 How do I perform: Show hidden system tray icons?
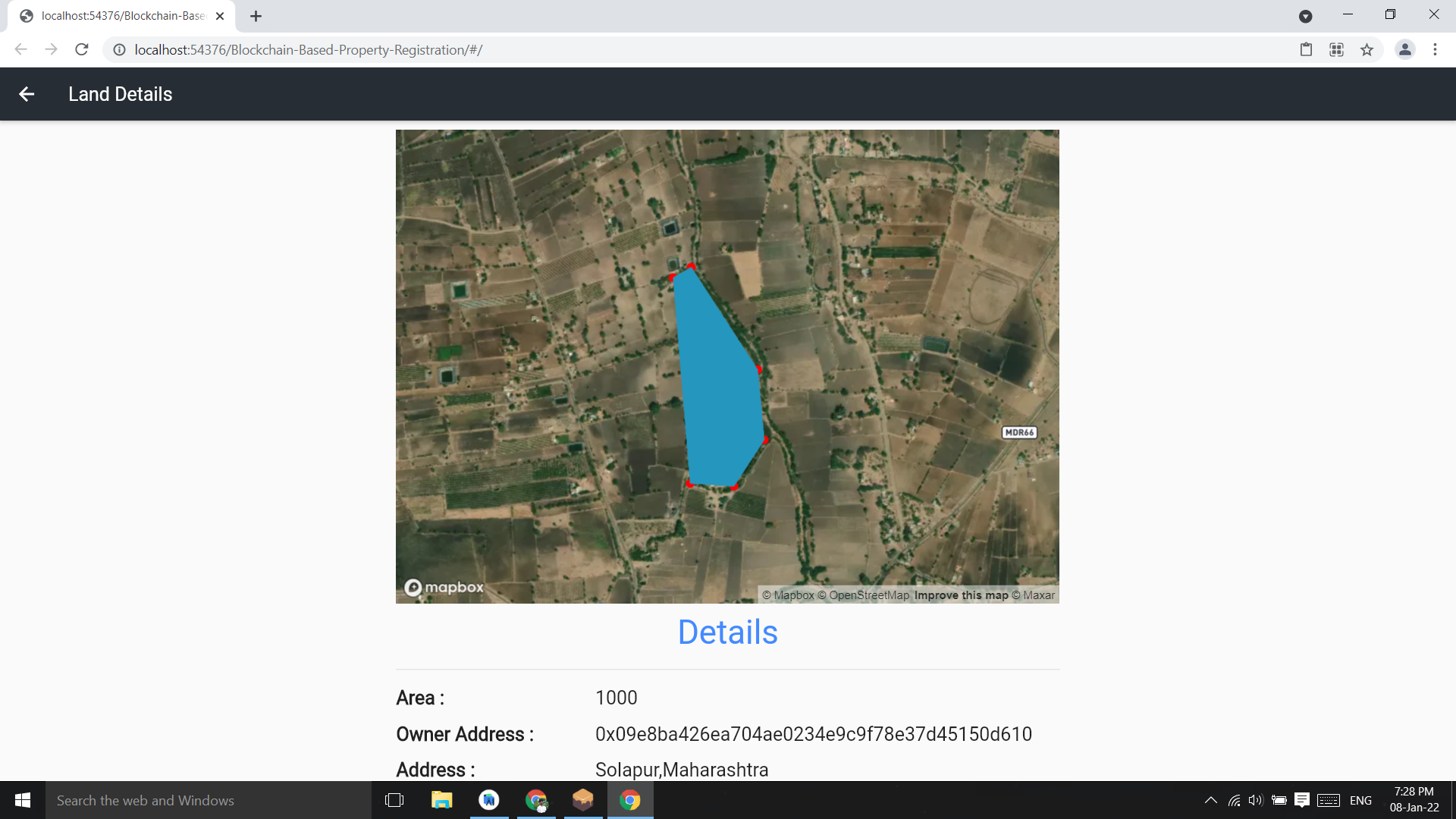click(1210, 800)
